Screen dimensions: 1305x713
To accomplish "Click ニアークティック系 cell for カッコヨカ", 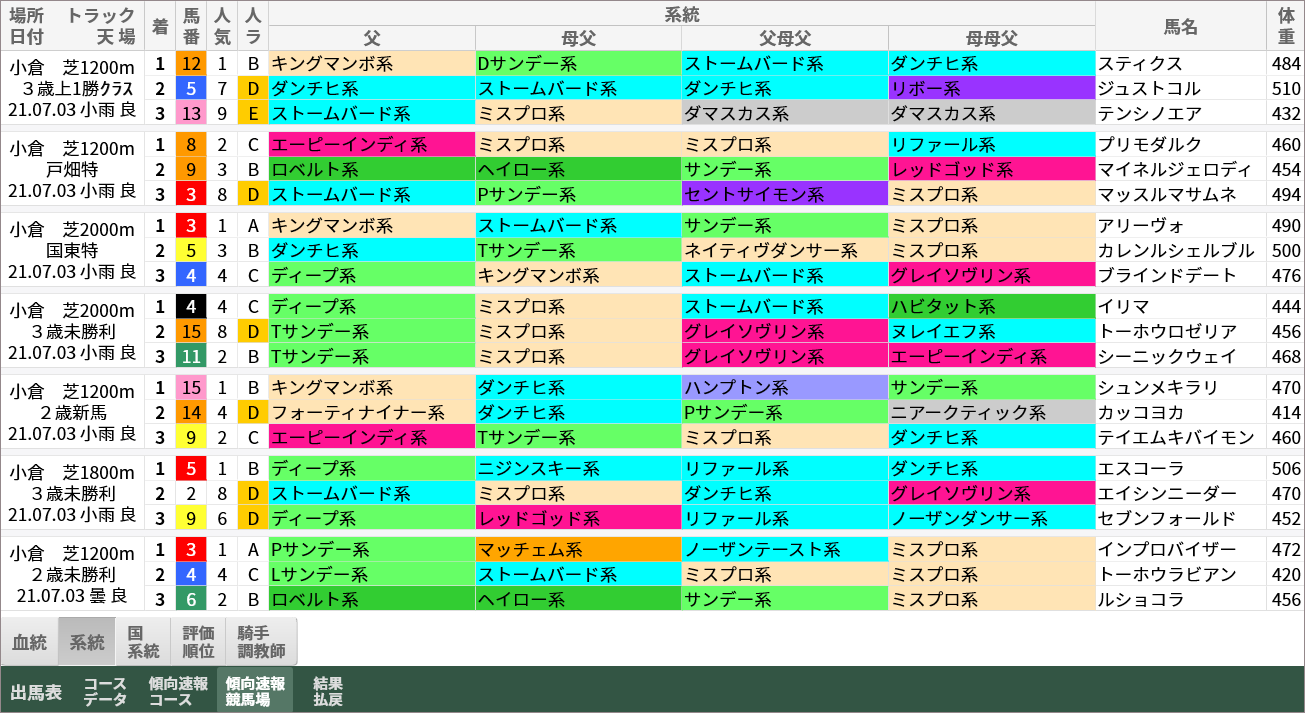I will [992, 412].
